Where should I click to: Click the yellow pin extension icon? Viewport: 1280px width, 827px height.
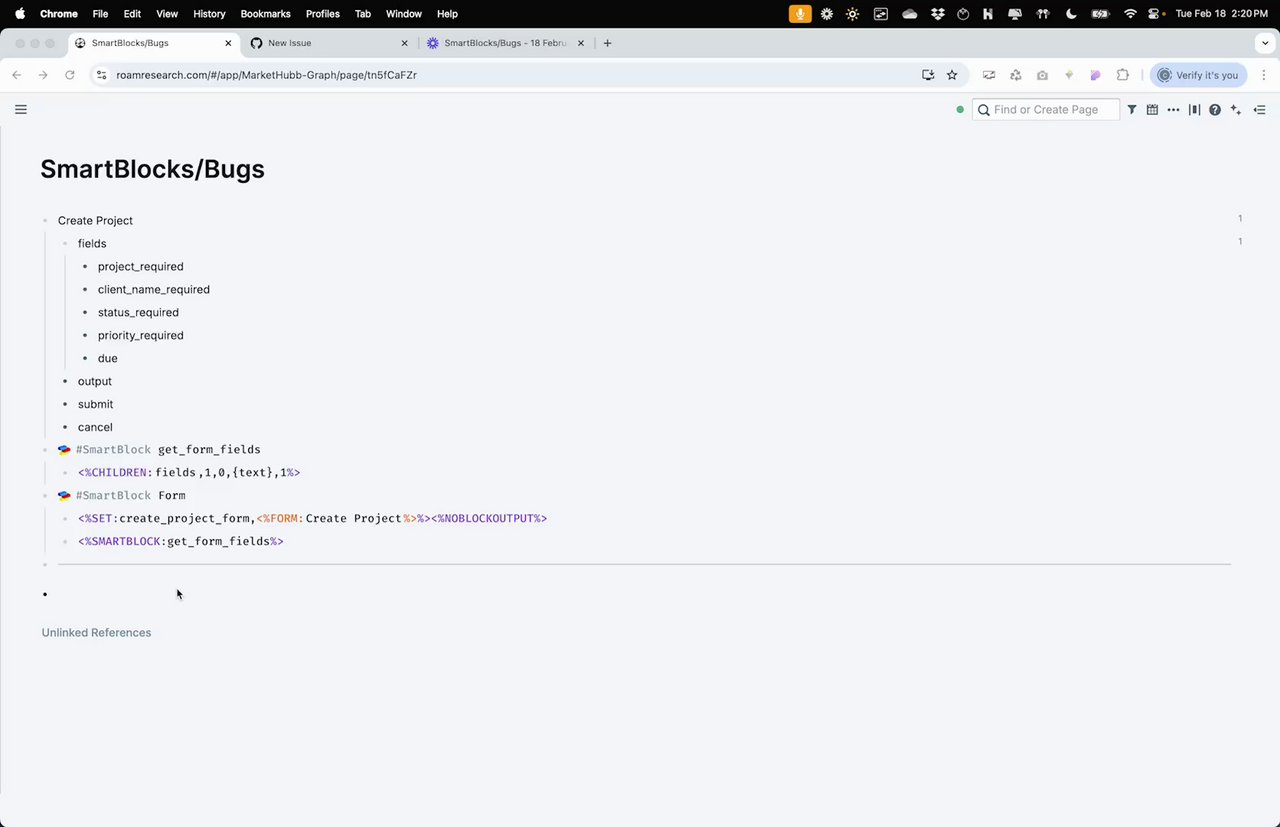point(1069,75)
